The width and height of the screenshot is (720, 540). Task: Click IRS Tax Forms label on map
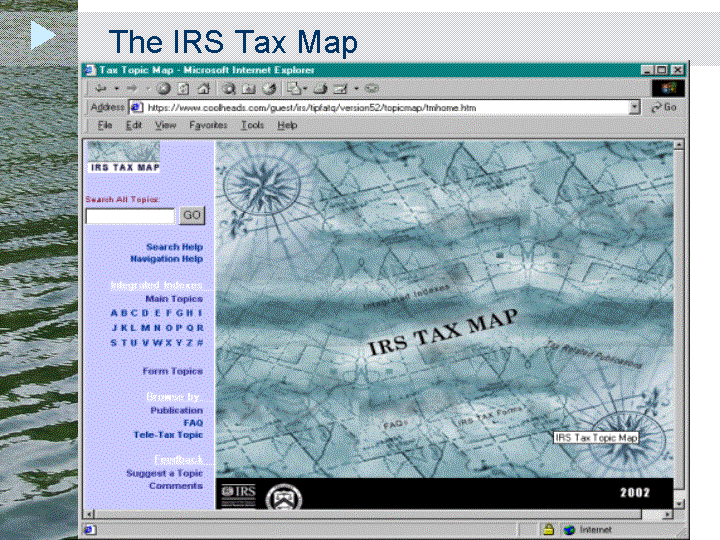(489, 415)
